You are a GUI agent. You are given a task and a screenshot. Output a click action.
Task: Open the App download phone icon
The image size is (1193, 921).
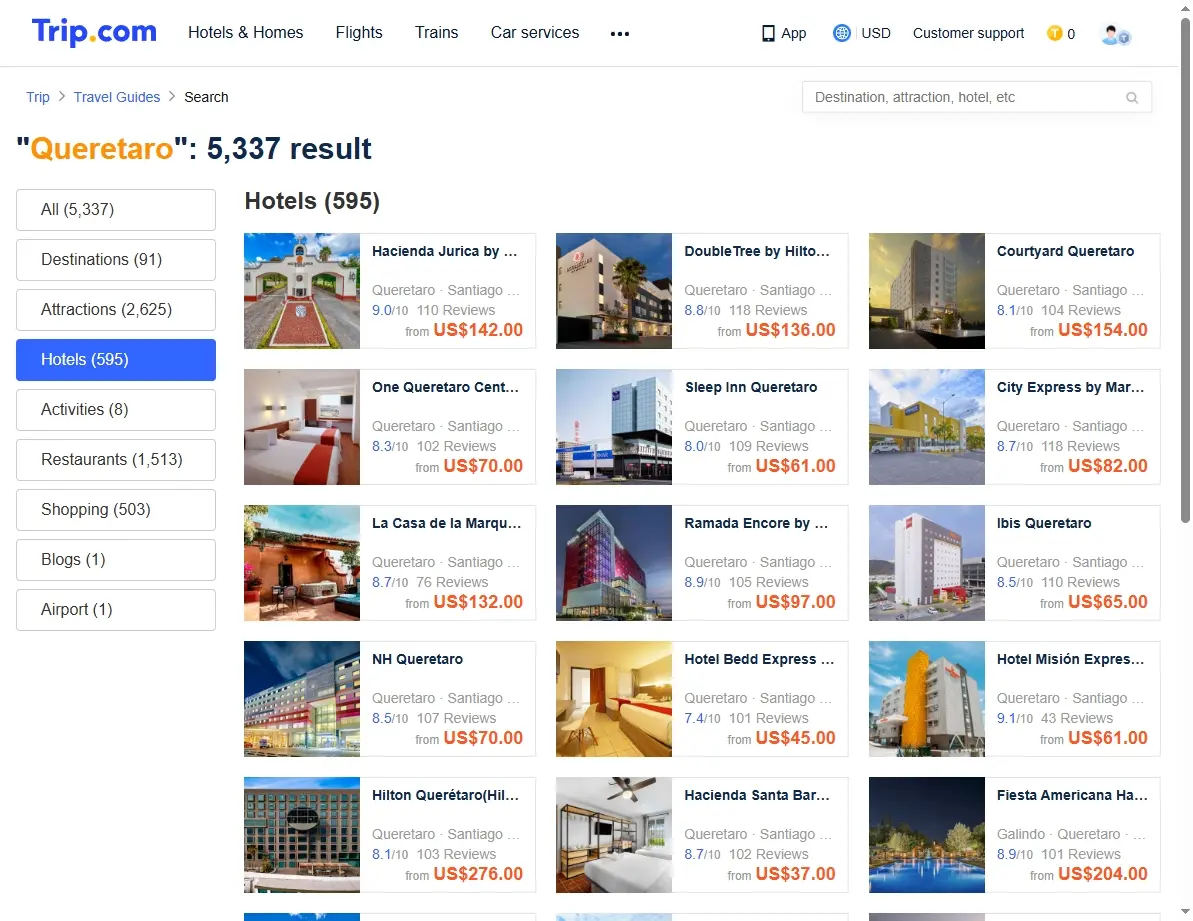point(768,33)
